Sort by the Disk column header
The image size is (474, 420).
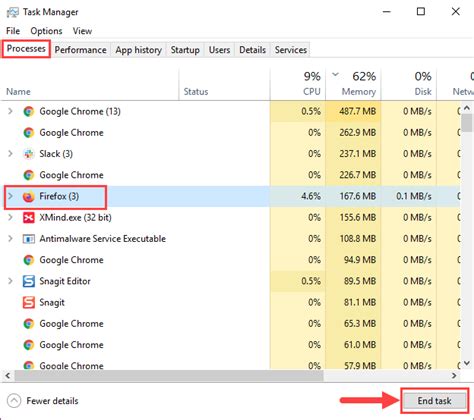click(x=409, y=84)
